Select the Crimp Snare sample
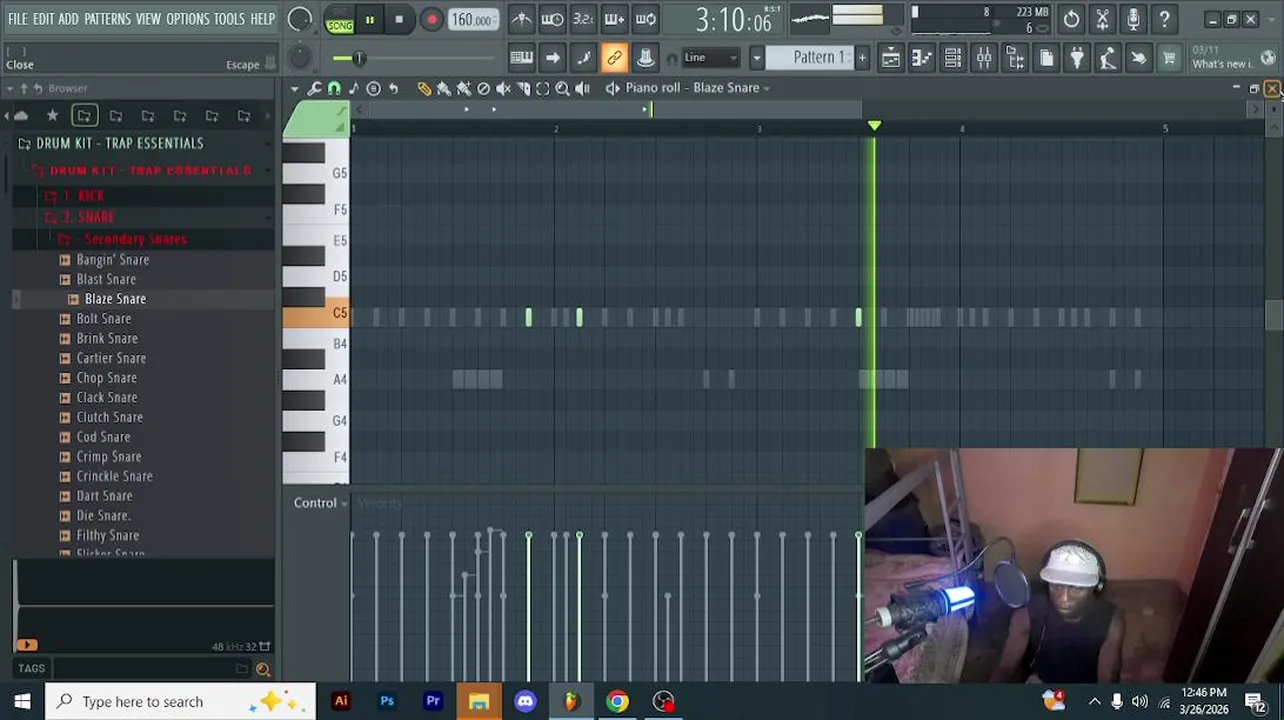Screen dimensions: 1284x720 [x=108, y=456]
